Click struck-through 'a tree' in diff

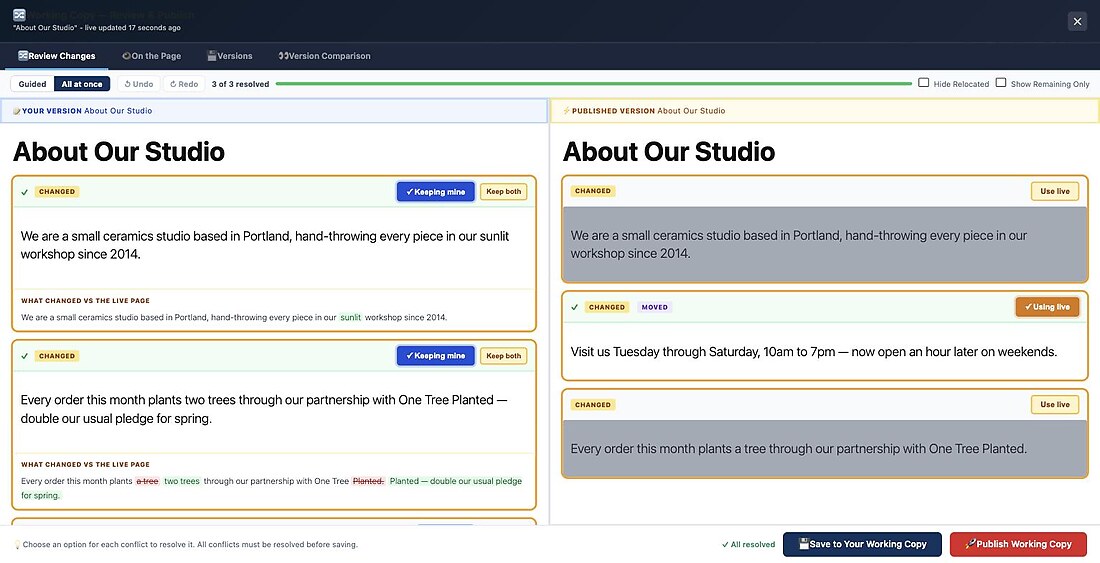click(x=147, y=482)
